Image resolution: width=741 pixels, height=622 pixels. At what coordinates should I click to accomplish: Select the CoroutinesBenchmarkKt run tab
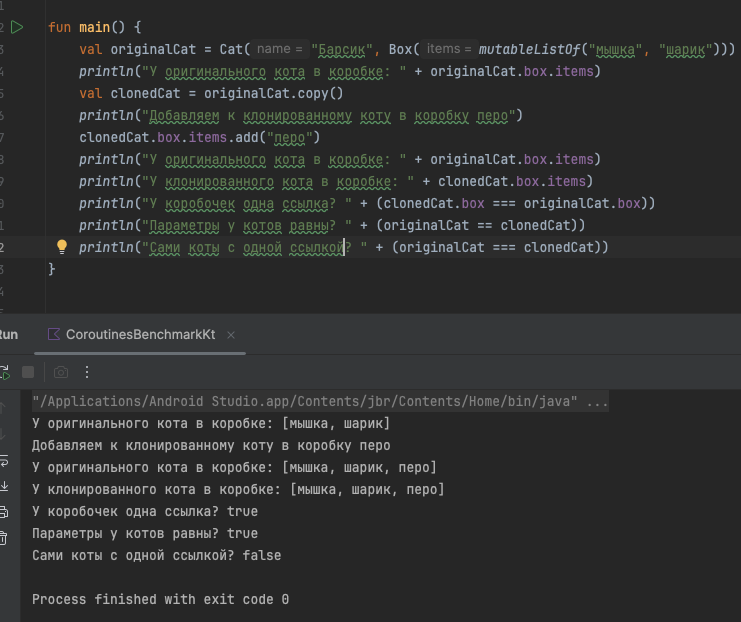tap(140, 335)
